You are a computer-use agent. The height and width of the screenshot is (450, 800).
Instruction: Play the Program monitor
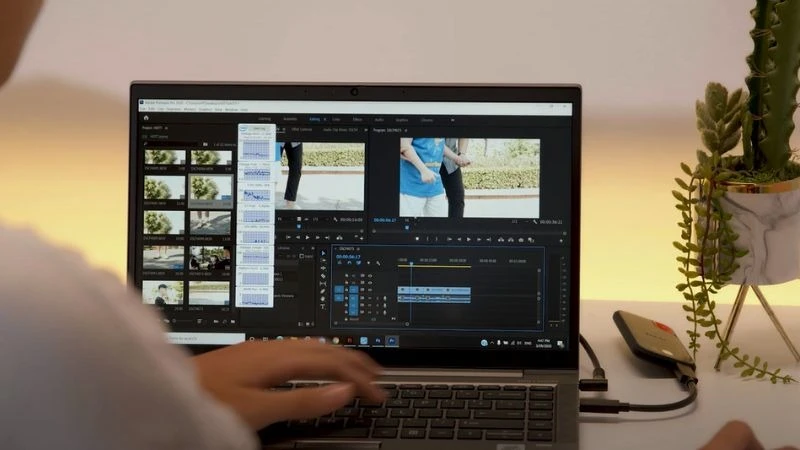(x=468, y=239)
